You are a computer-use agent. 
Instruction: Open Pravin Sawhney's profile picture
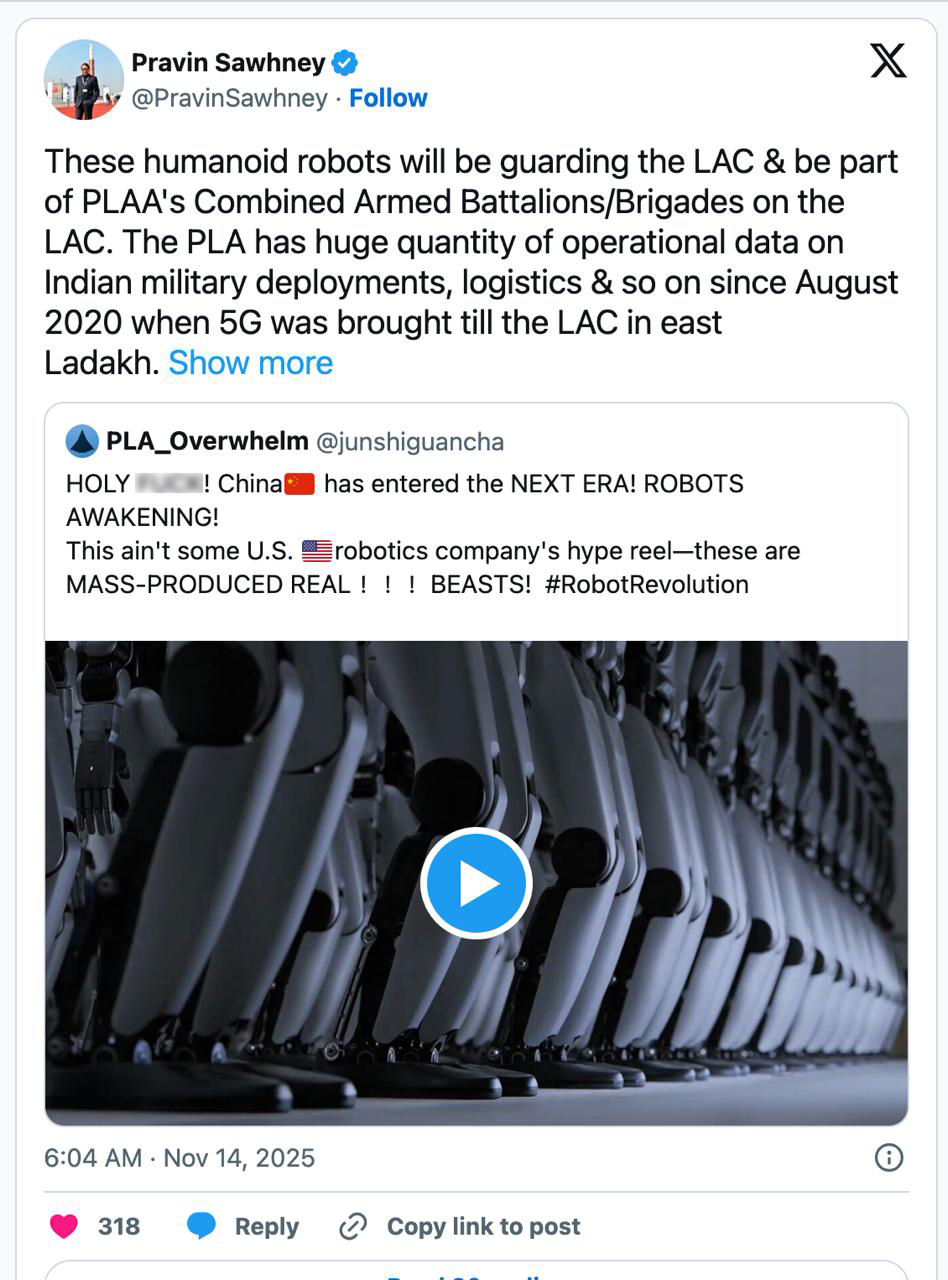(x=84, y=81)
